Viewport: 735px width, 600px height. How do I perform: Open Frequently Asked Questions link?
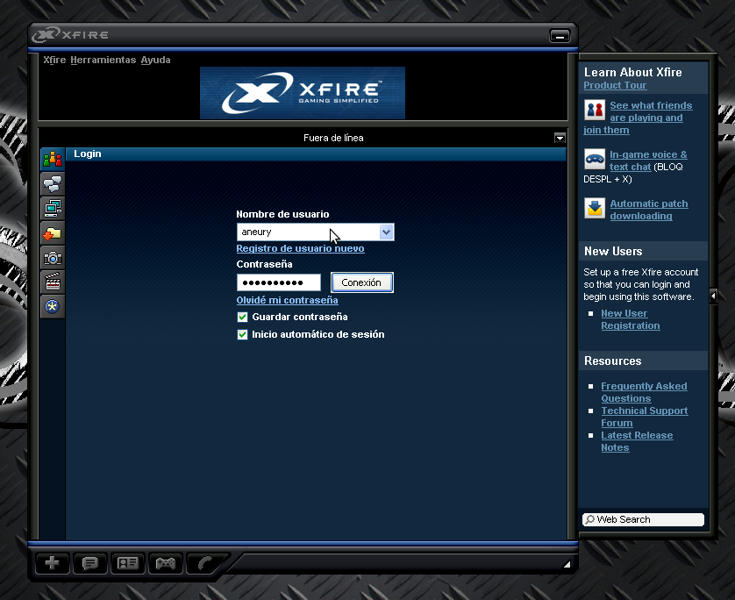pos(644,392)
